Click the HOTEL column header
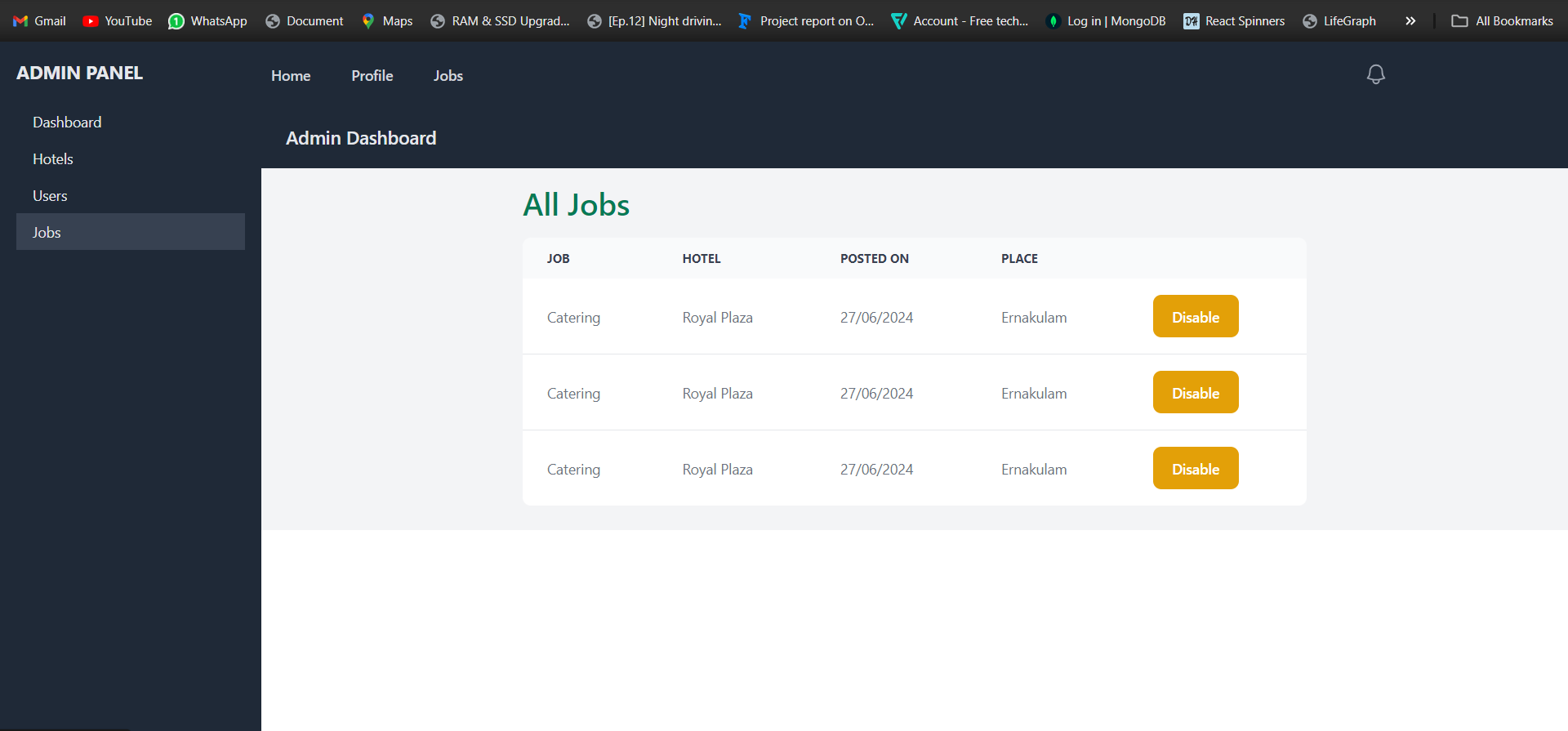Screen dimensions: 1568x731 (x=702, y=259)
